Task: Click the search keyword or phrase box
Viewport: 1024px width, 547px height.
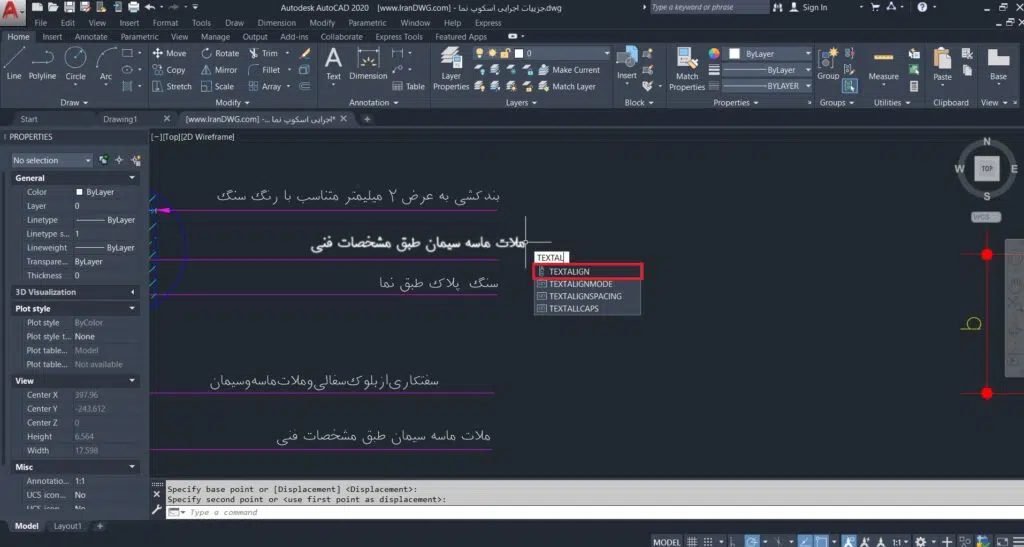Action: pos(709,7)
